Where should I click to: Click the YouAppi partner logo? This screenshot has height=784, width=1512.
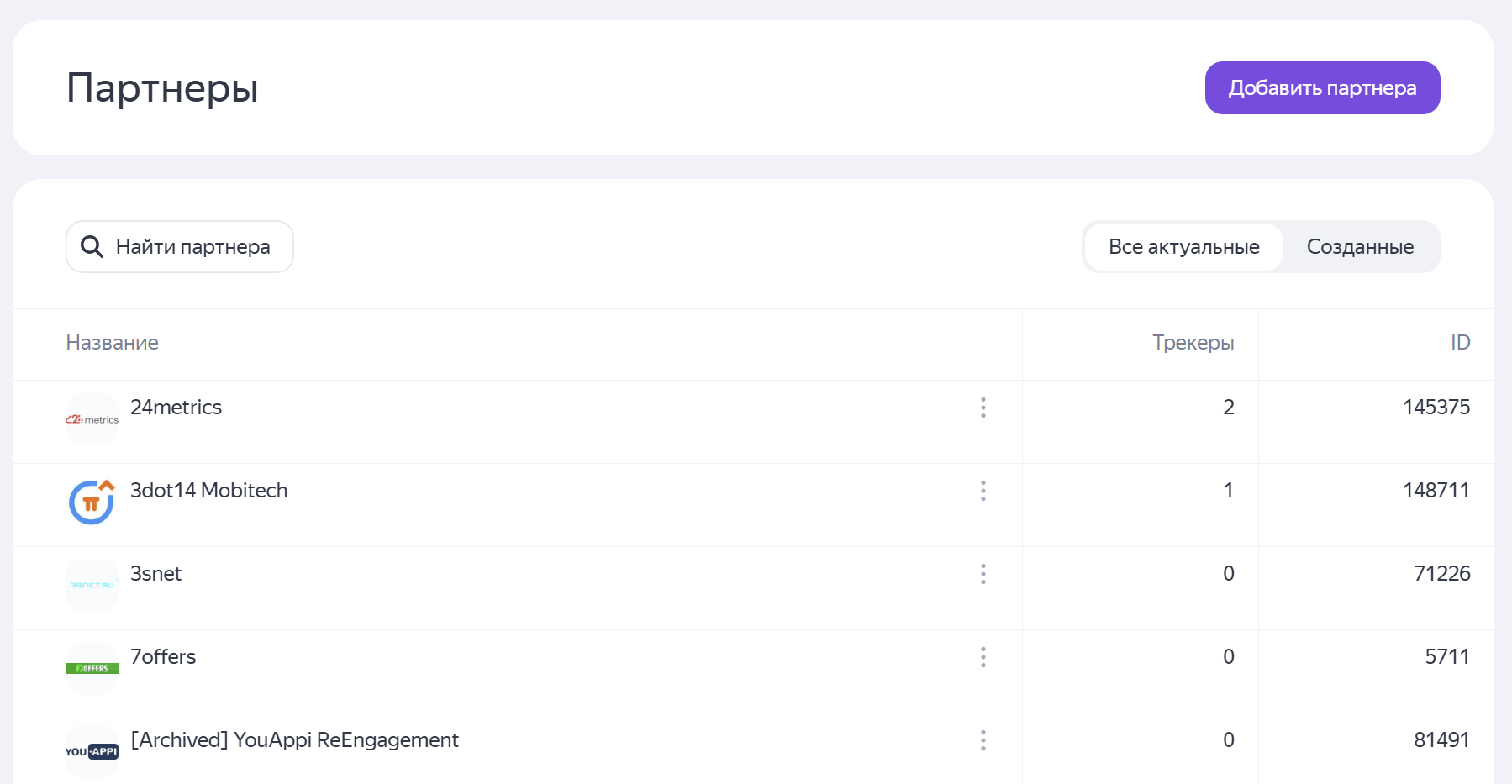92,751
